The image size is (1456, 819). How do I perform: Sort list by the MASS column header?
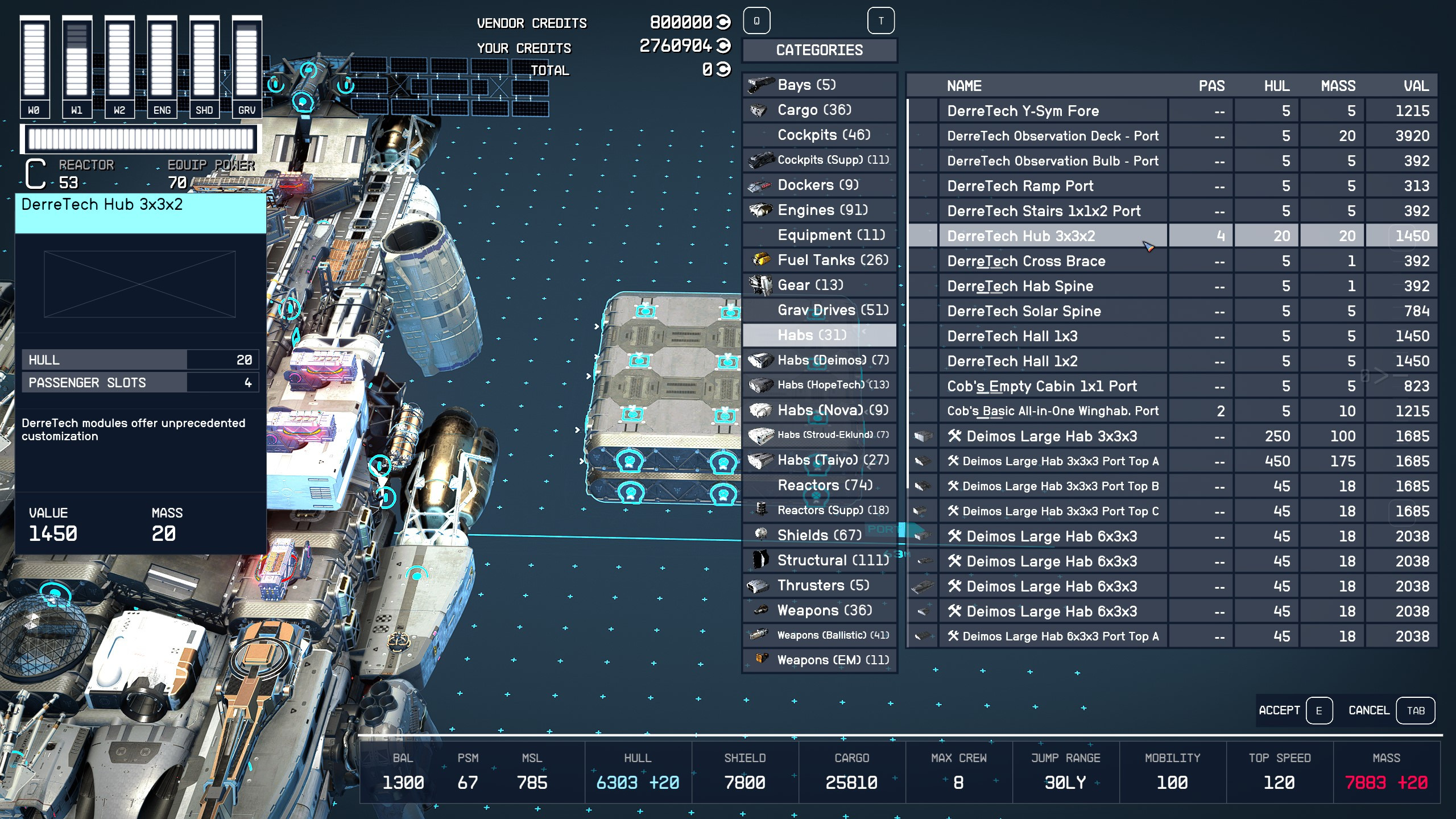[x=1338, y=86]
